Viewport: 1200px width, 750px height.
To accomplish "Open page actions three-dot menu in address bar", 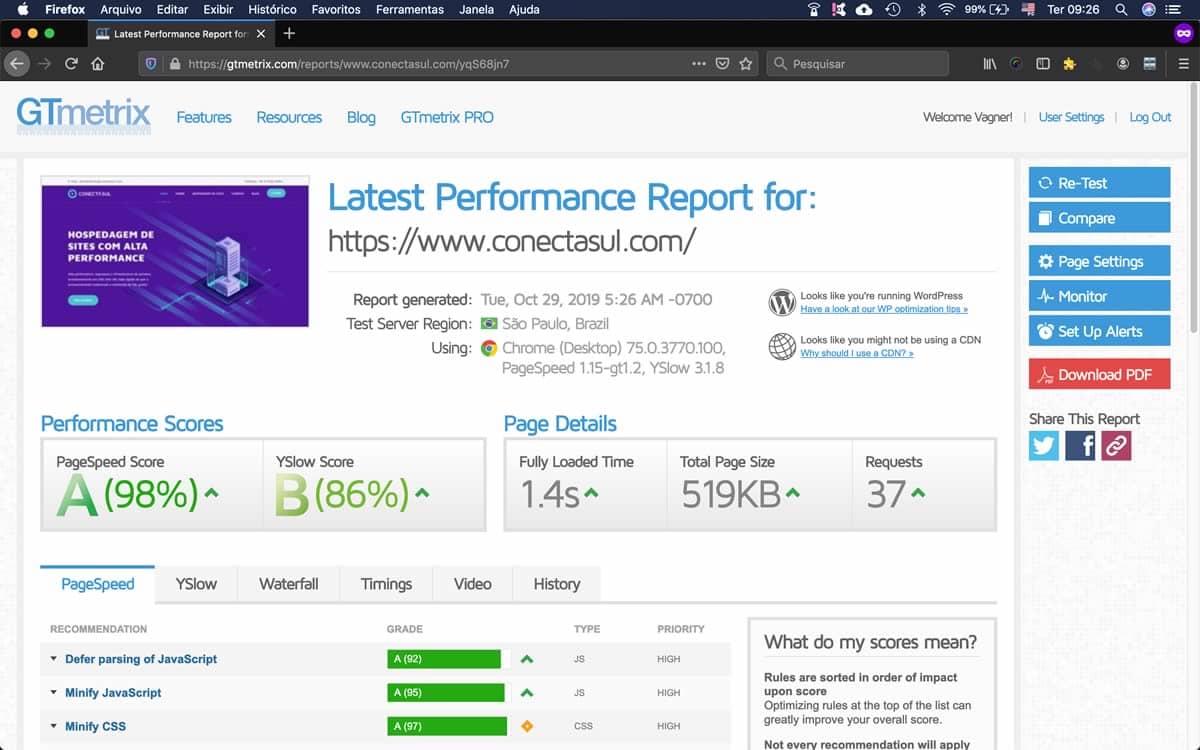I will pos(699,63).
